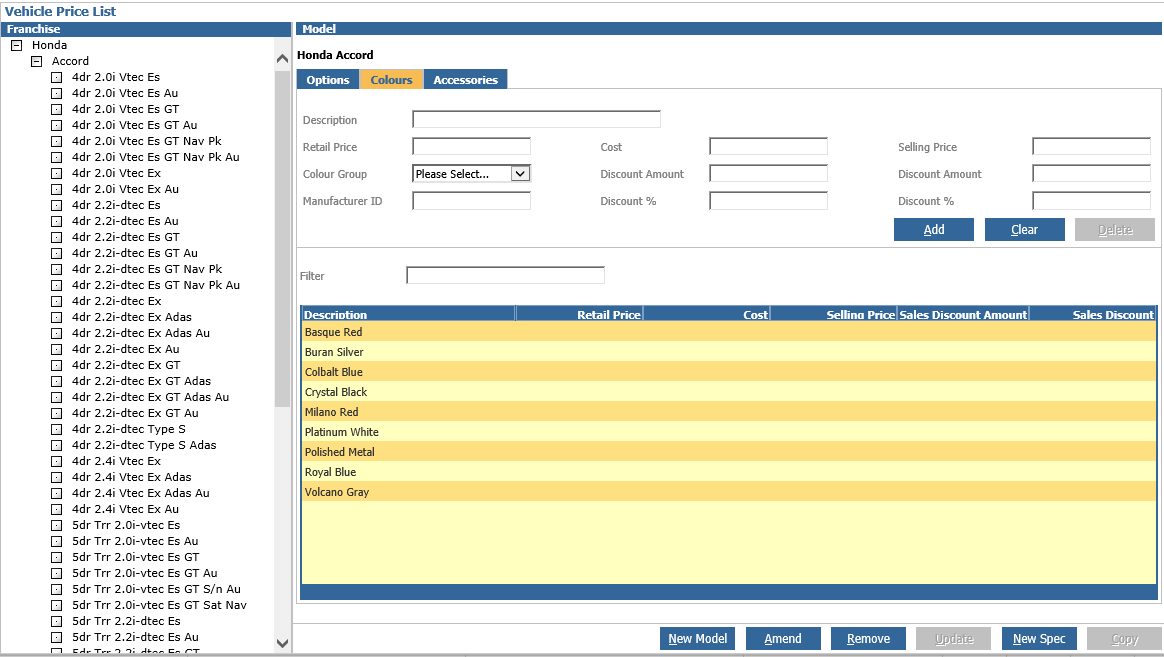Click the New Spec button

point(1039,638)
